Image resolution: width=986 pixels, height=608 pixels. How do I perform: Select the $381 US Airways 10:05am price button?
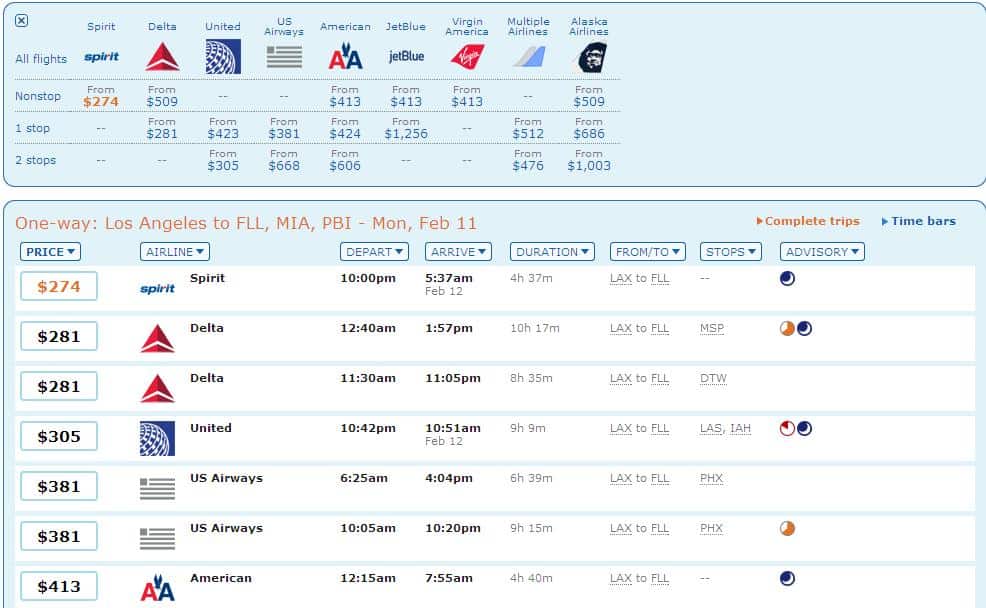pyautogui.click(x=58, y=536)
